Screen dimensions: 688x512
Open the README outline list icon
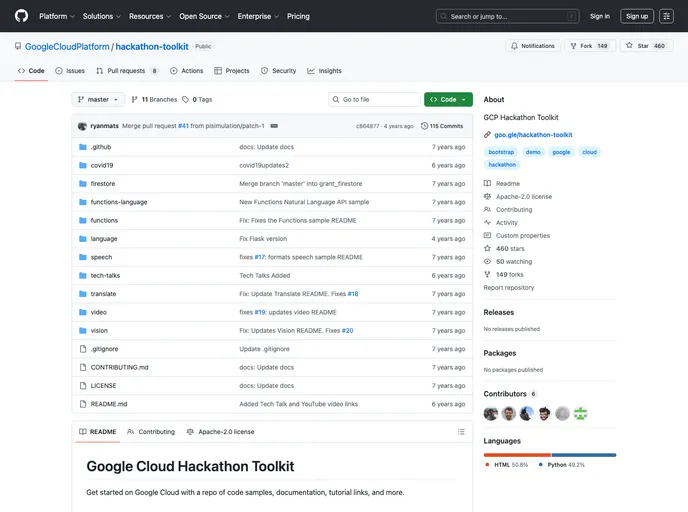pyautogui.click(x=461, y=432)
